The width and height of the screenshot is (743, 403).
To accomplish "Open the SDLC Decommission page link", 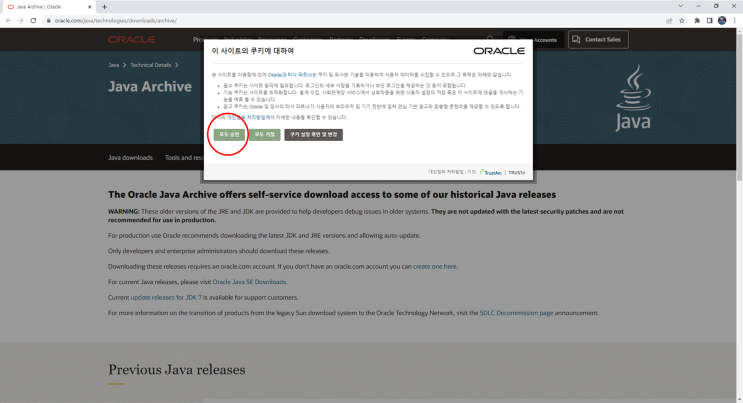I will (516, 313).
